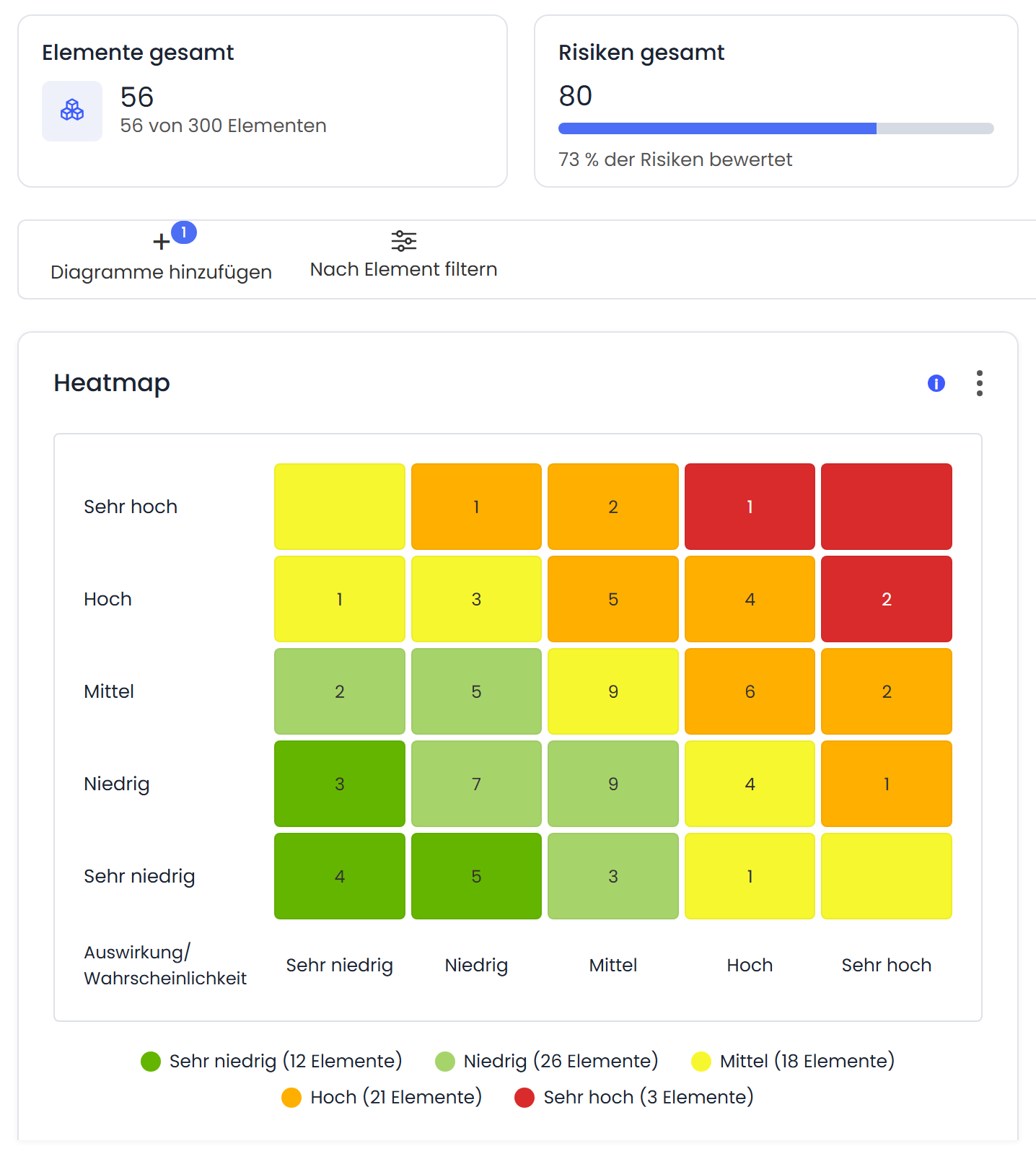Select cell Niedrig impact, Sehr niedrig probability

(340, 784)
